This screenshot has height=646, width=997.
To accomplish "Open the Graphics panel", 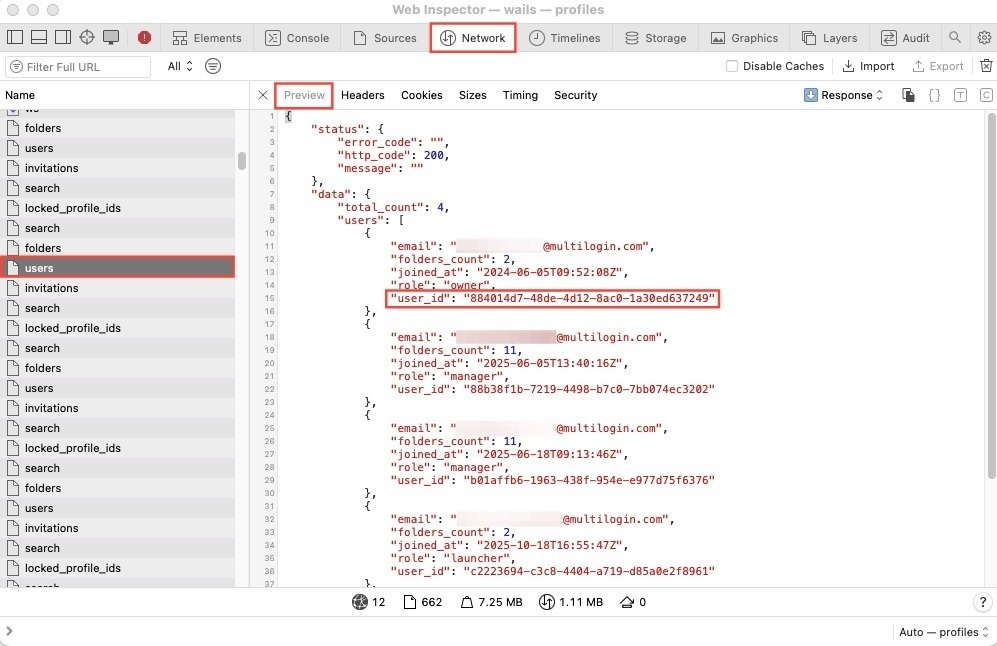I will [744, 37].
